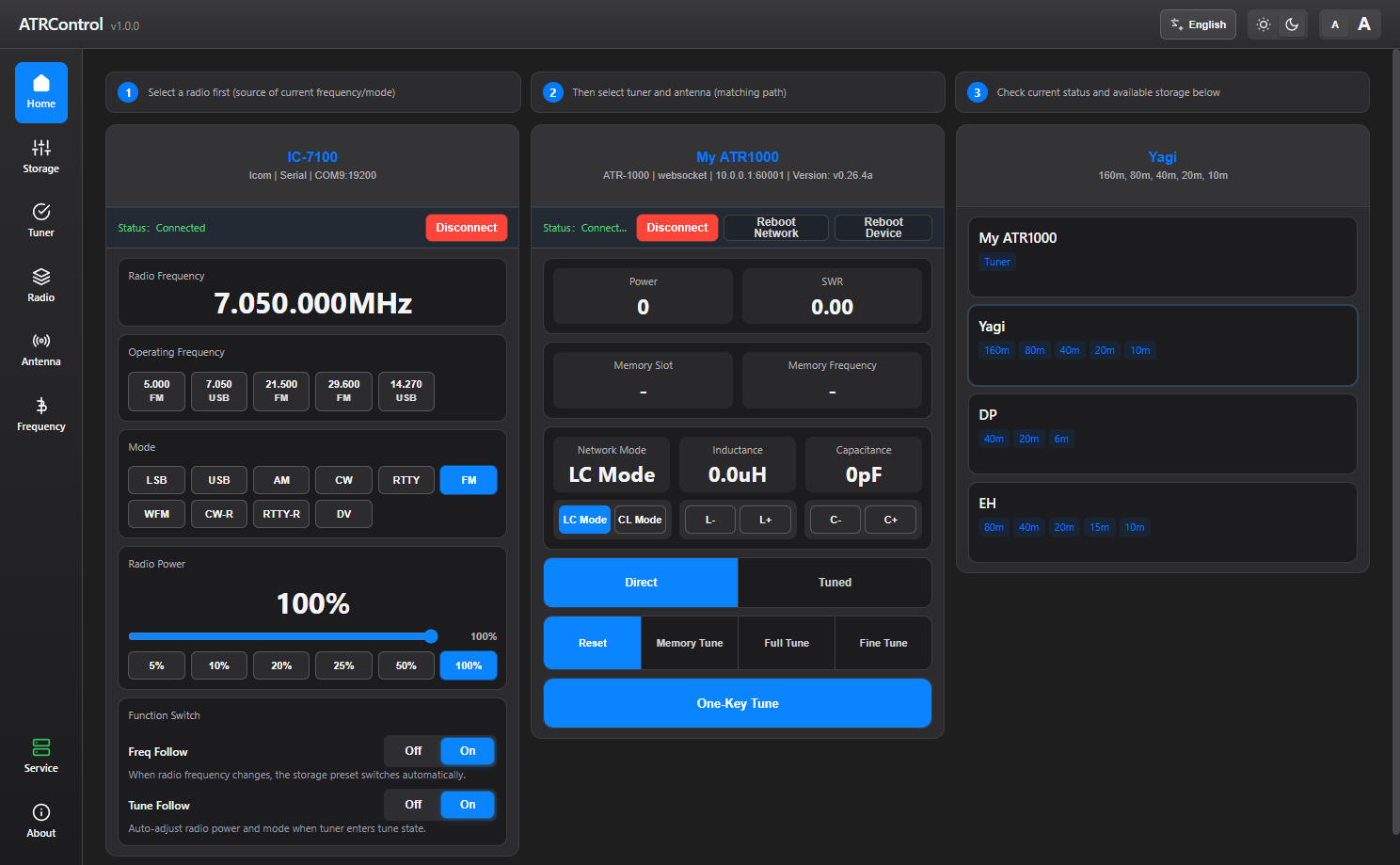Set radio power to 100% preset
The image size is (1400, 865).
(469, 665)
